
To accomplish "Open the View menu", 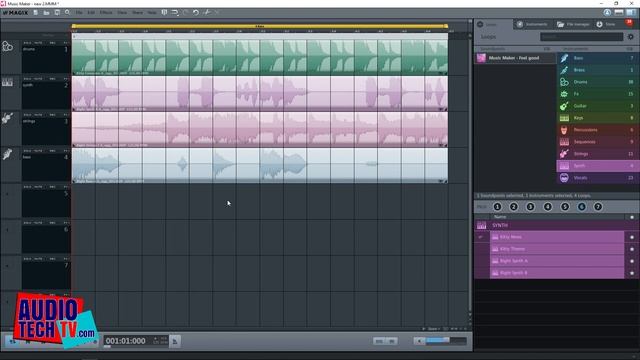I will [x=122, y=13].
